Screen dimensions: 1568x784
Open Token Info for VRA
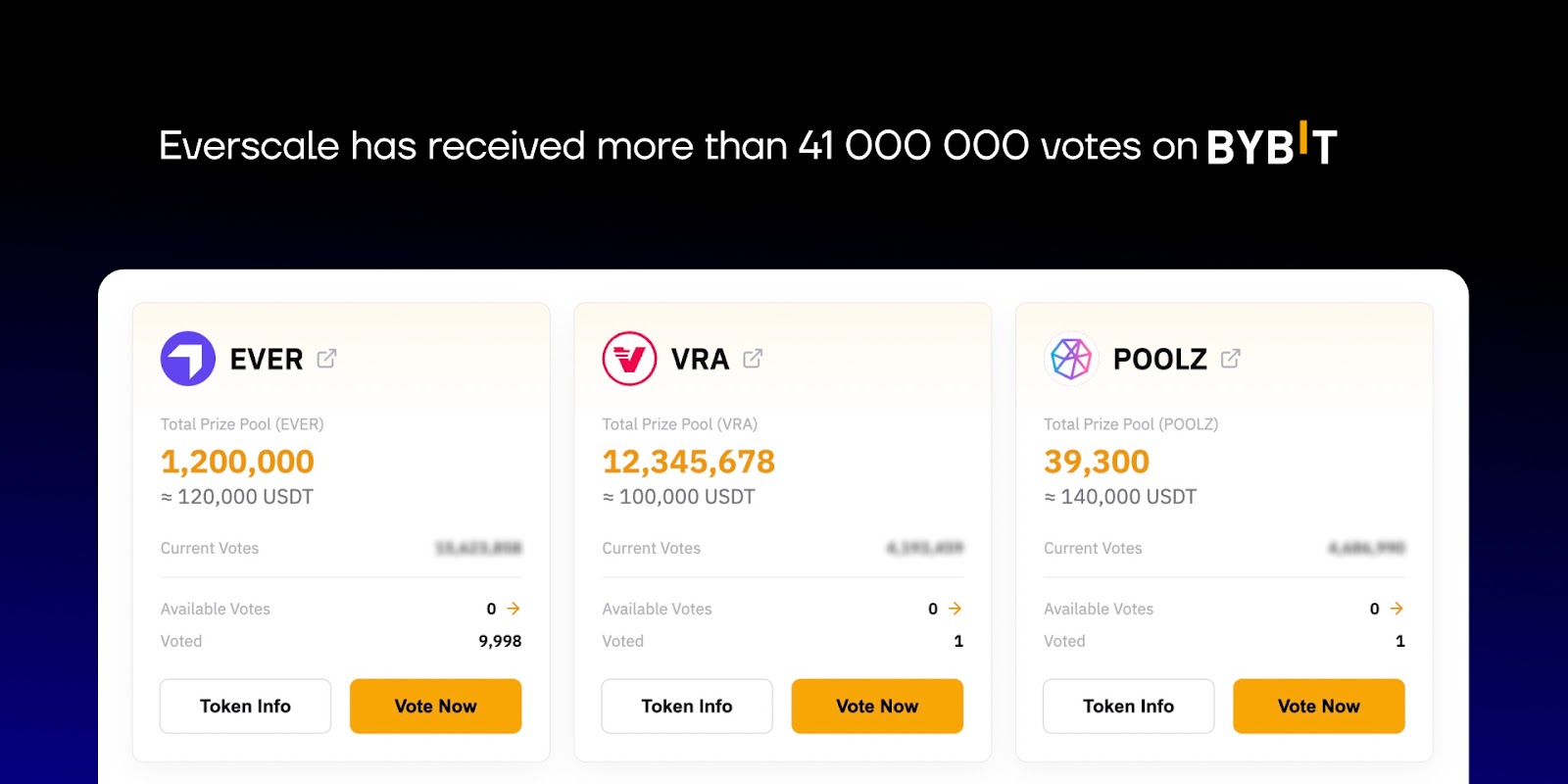pyautogui.click(x=687, y=706)
